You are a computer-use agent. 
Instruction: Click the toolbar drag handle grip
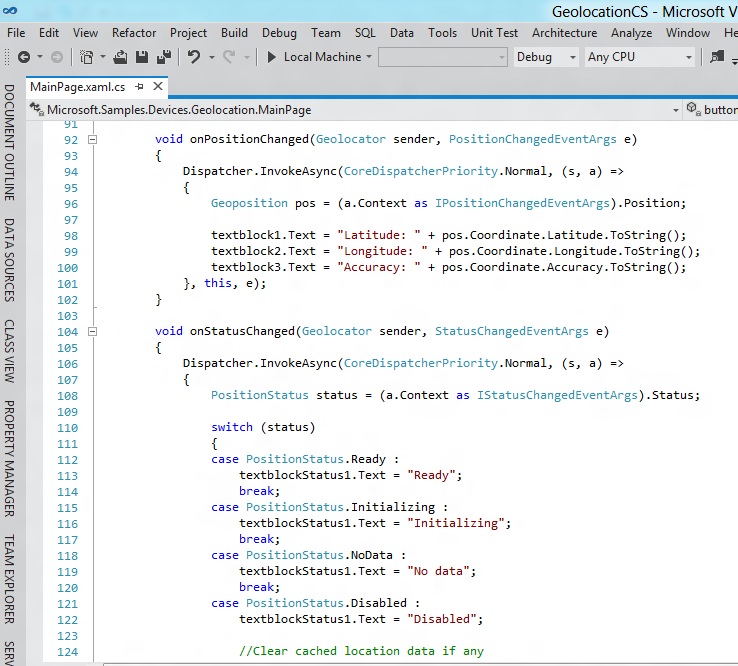point(7,57)
